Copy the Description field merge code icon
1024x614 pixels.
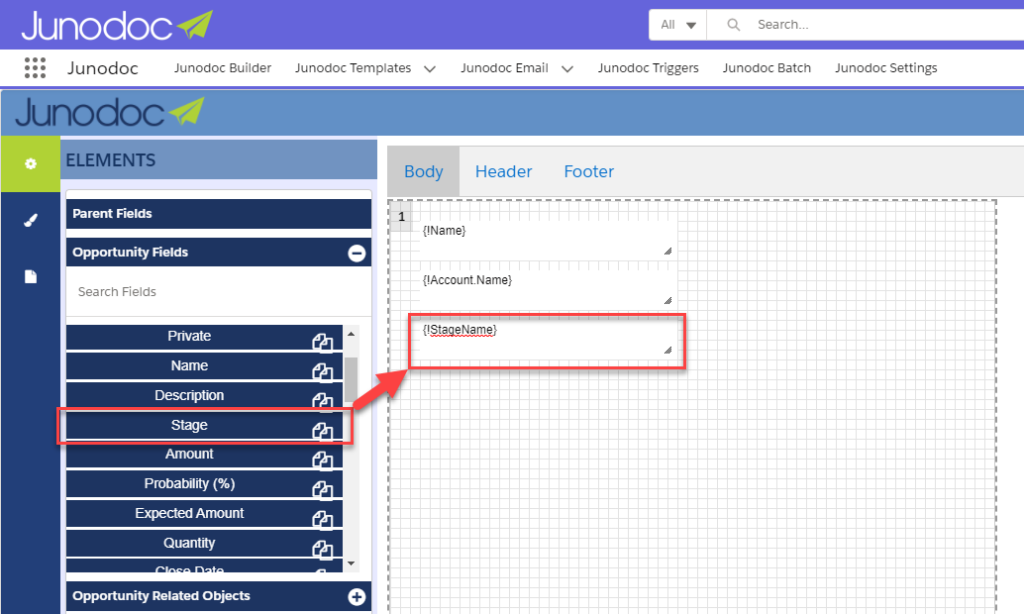pyautogui.click(x=322, y=401)
